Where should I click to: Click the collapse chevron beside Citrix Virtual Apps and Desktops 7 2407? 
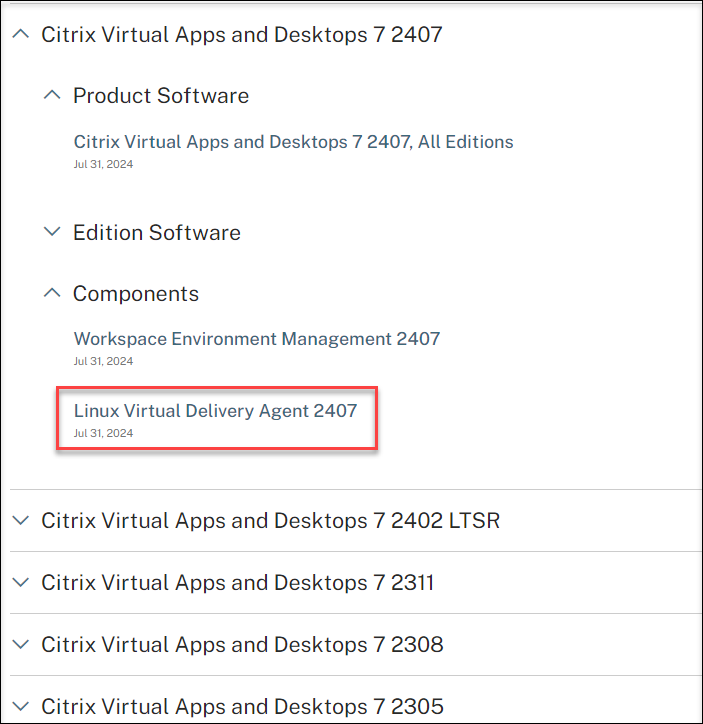tap(20, 34)
